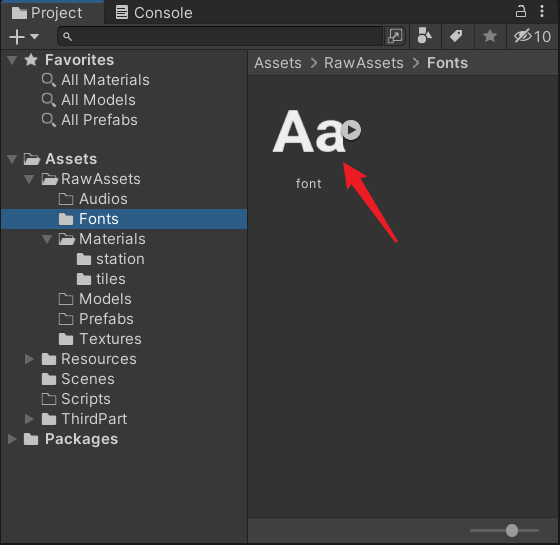
Task: Click the Save search star icon
Action: pos(489,36)
